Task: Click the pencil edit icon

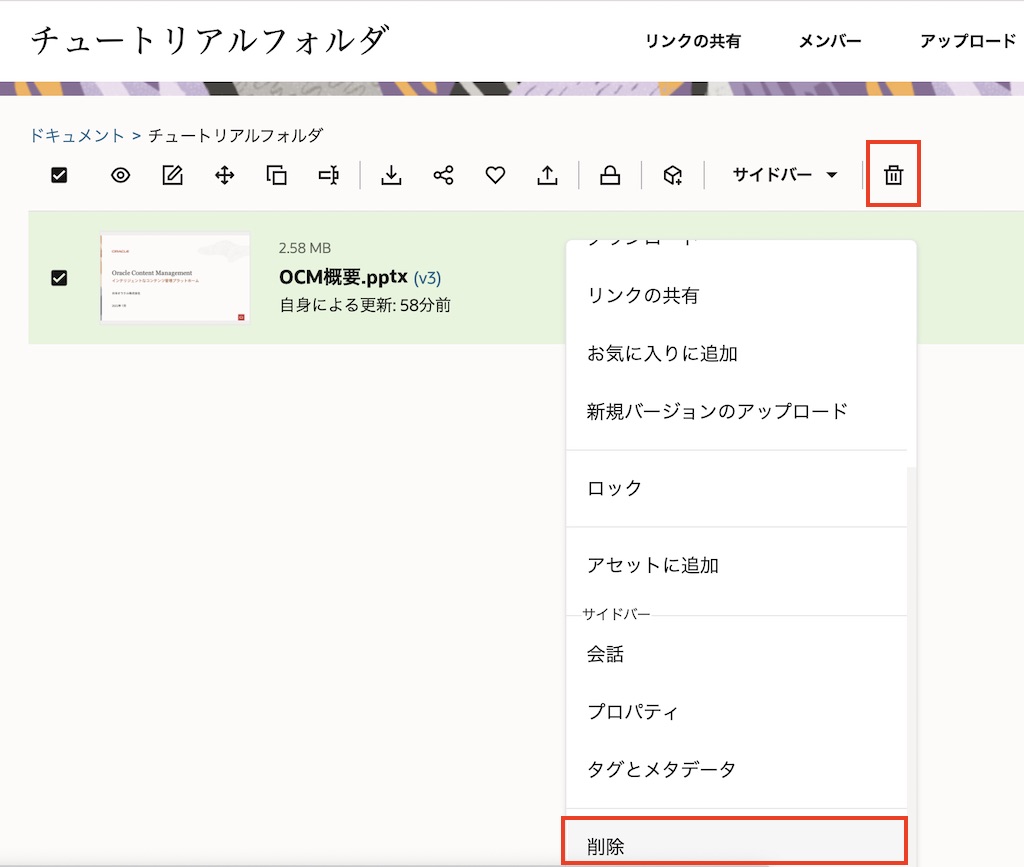Action: (x=173, y=176)
